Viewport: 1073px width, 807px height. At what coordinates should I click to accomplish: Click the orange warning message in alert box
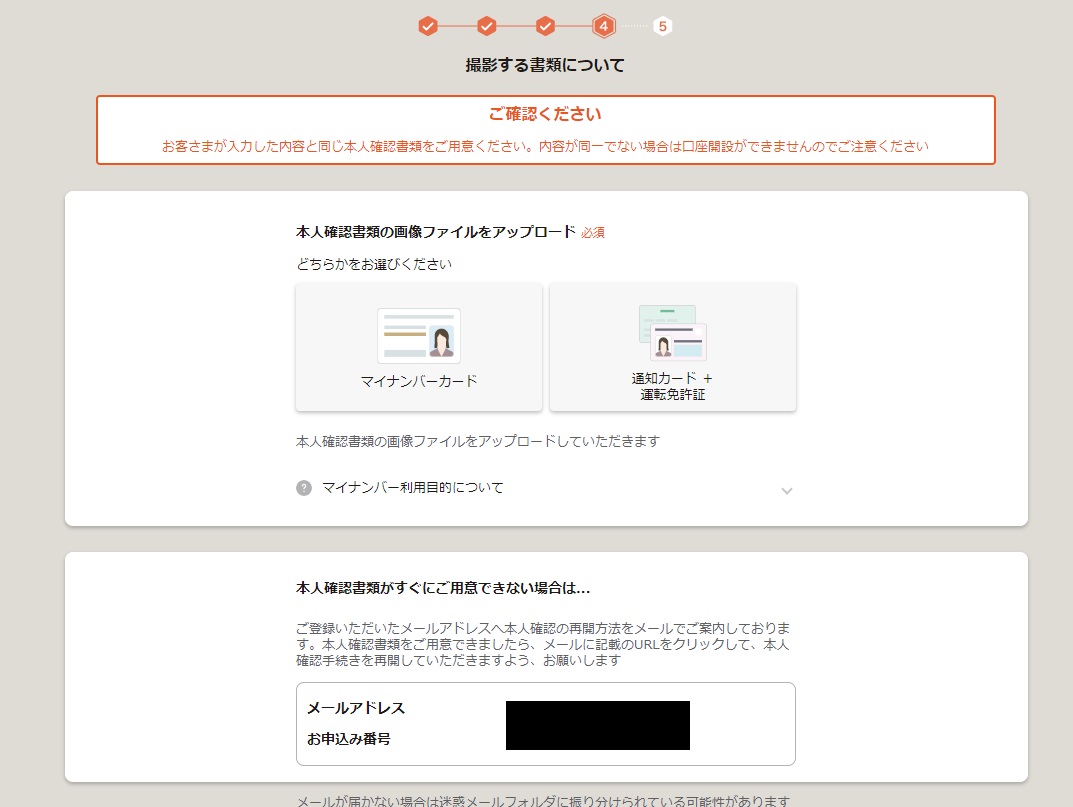point(545,146)
